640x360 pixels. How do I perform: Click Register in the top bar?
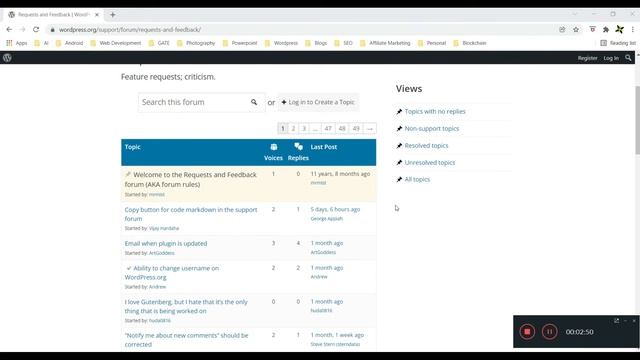click(x=587, y=58)
